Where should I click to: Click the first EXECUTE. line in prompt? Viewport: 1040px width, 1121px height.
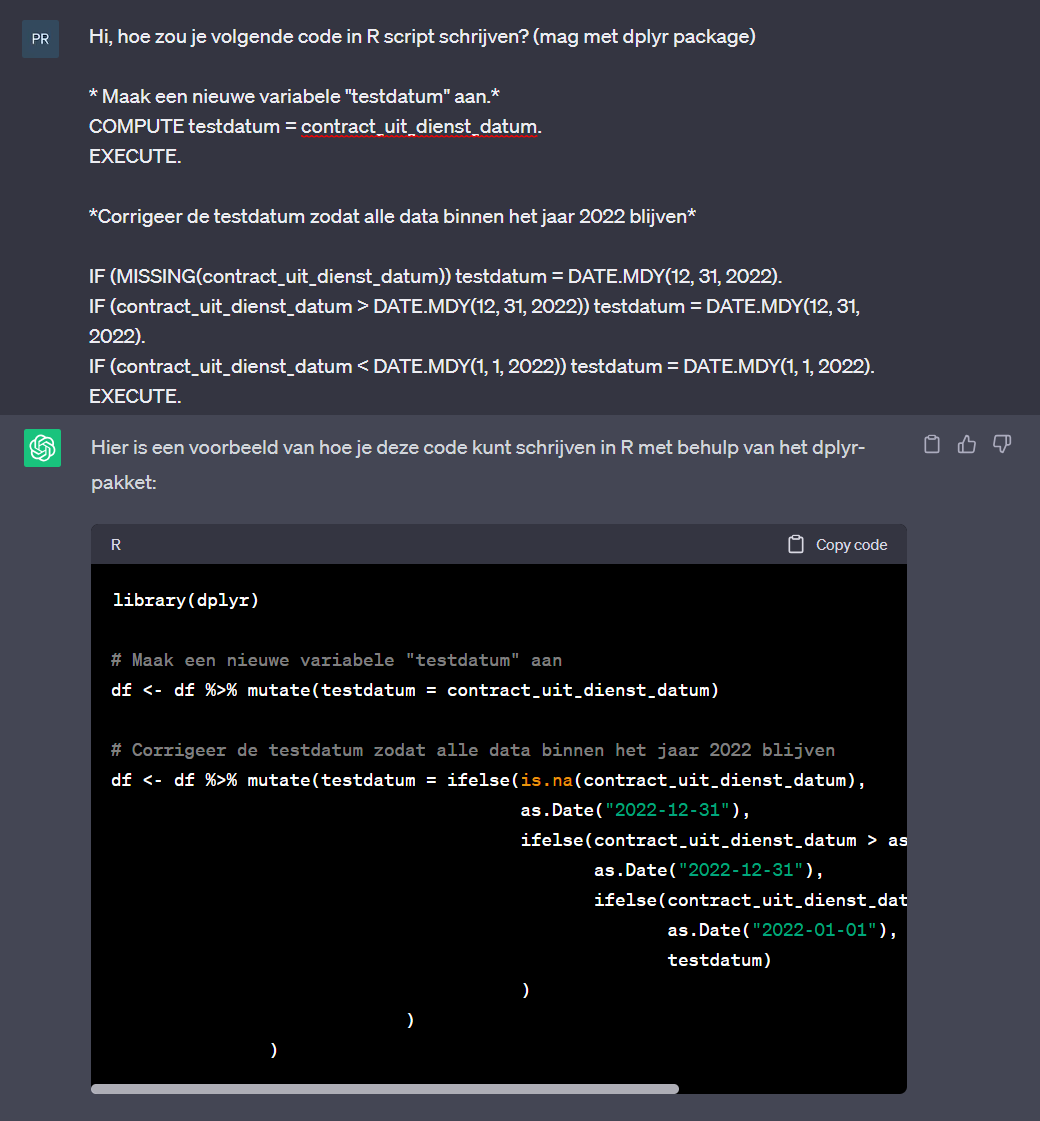[x=135, y=157]
